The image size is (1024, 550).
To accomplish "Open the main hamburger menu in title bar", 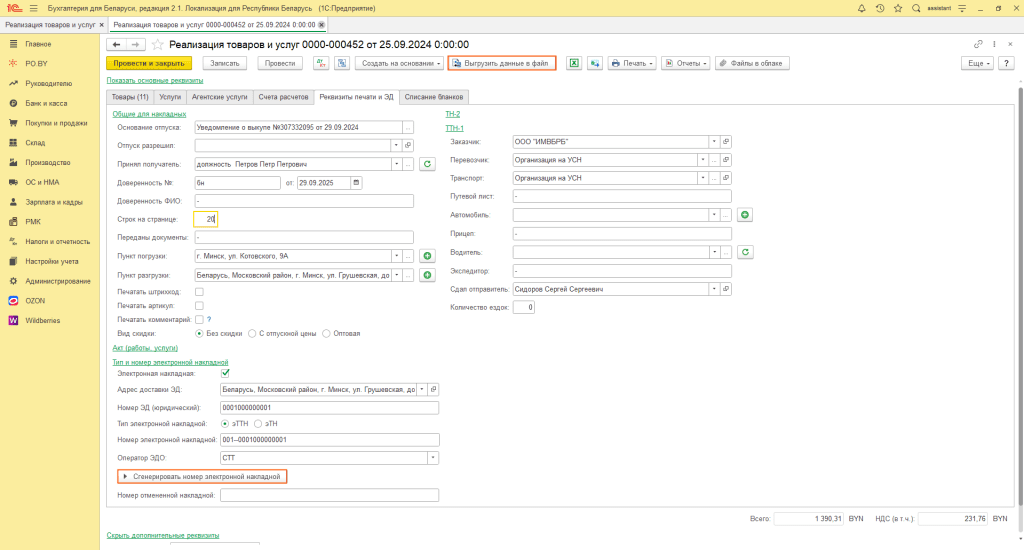I will pos(33,7).
